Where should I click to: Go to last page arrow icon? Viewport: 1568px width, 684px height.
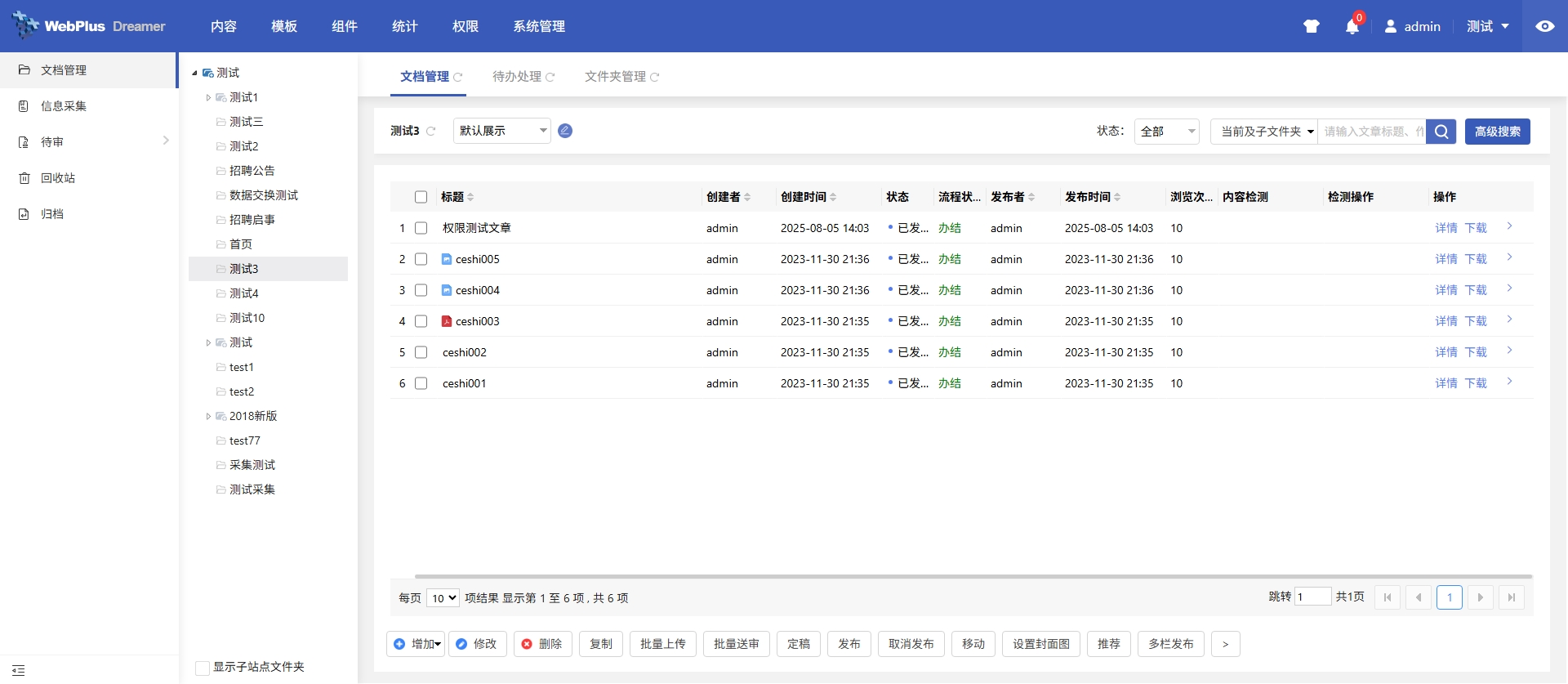(1511, 597)
